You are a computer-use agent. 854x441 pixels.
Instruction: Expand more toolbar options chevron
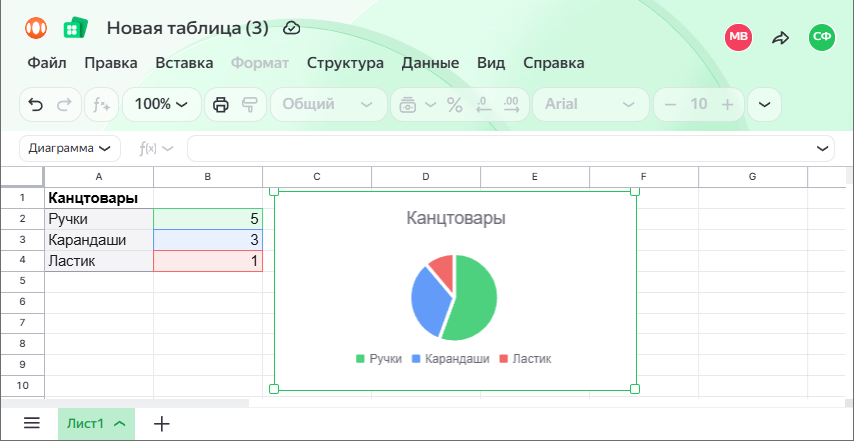[765, 104]
